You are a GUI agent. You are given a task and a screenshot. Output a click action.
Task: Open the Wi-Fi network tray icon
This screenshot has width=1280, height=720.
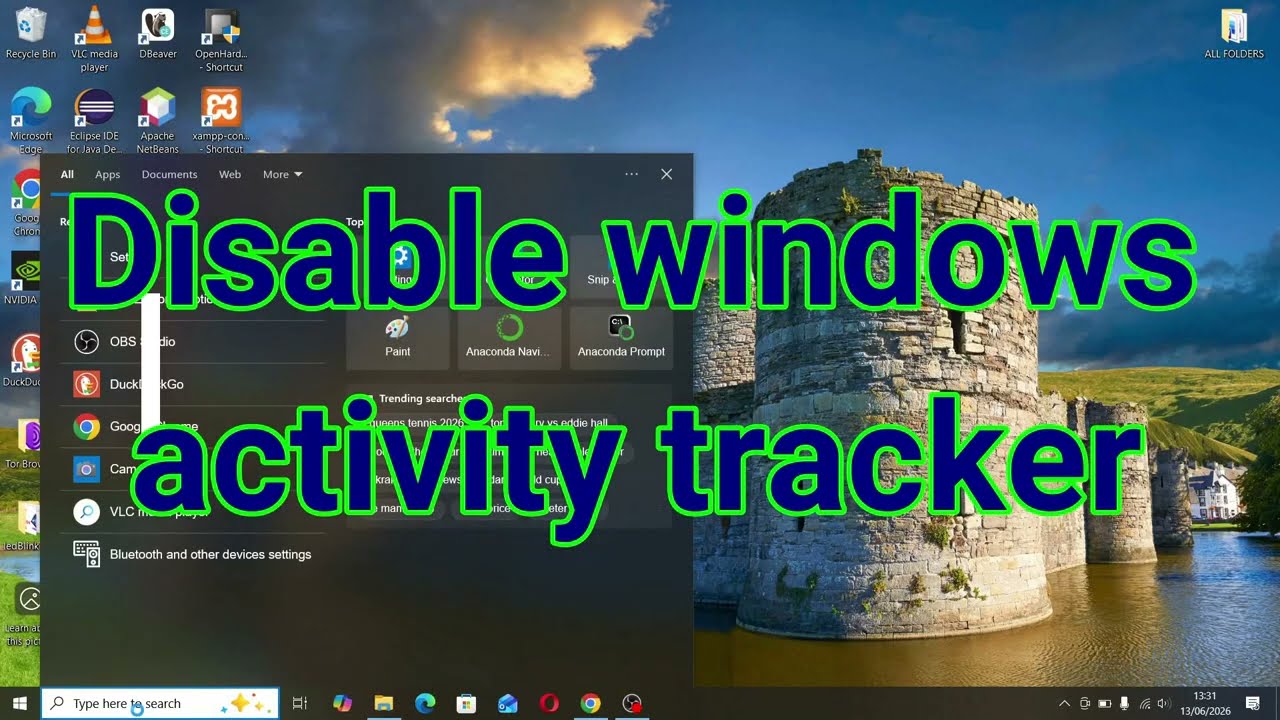pyautogui.click(x=1144, y=703)
